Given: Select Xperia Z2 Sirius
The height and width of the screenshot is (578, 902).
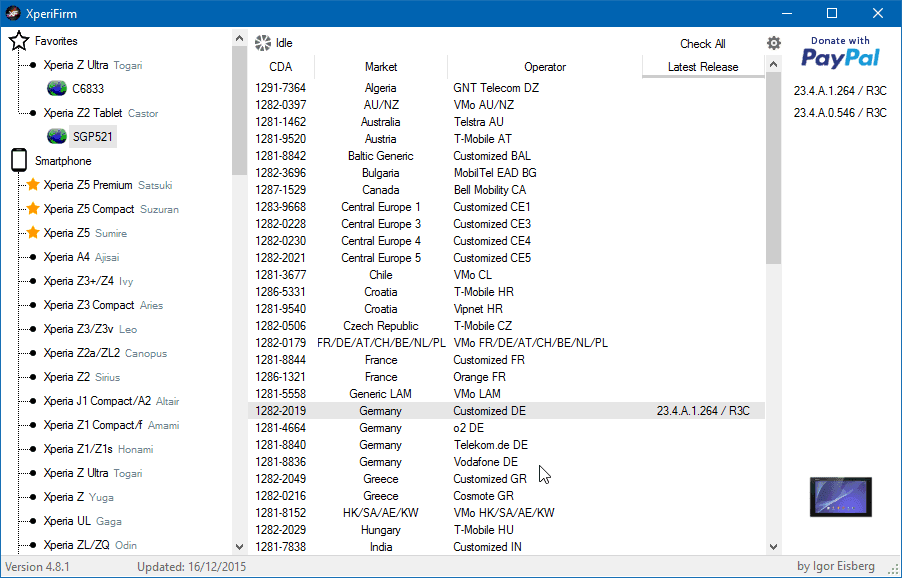Looking at the screenshot, I should pos(81,377).
